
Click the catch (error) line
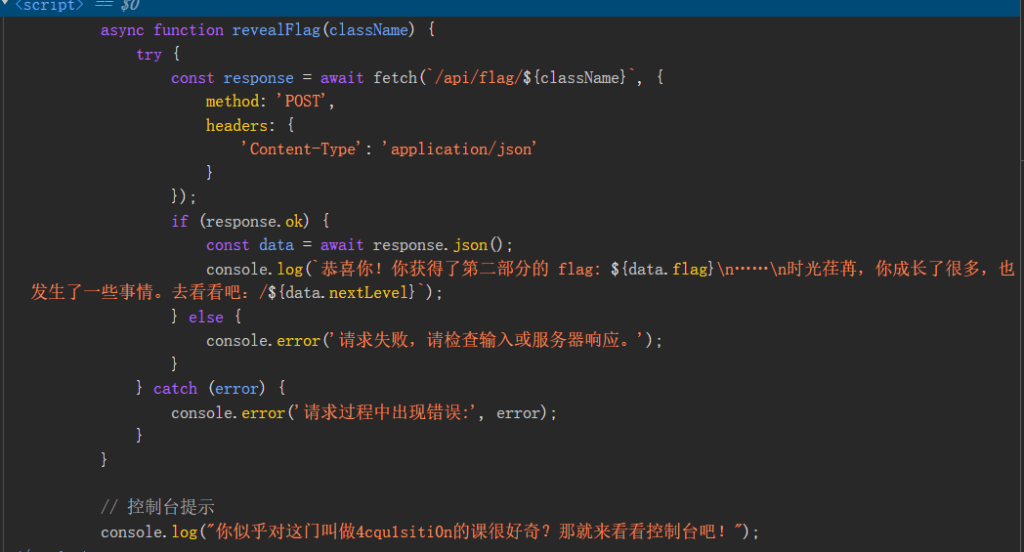point(211,389)
